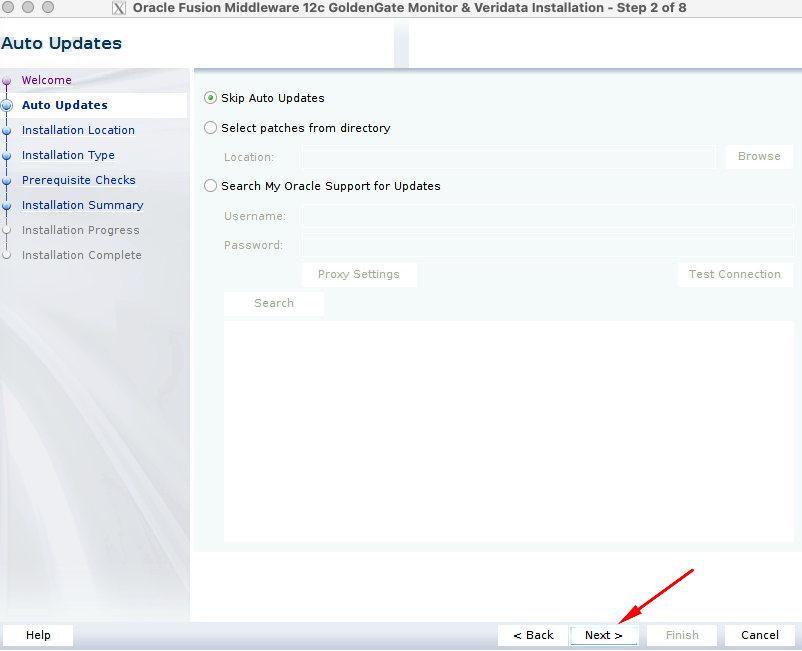The width and height of the screenshot is (802, 651).
Task: Click the Installation Summary step bullet icon
Action: [x=7, y=206]
